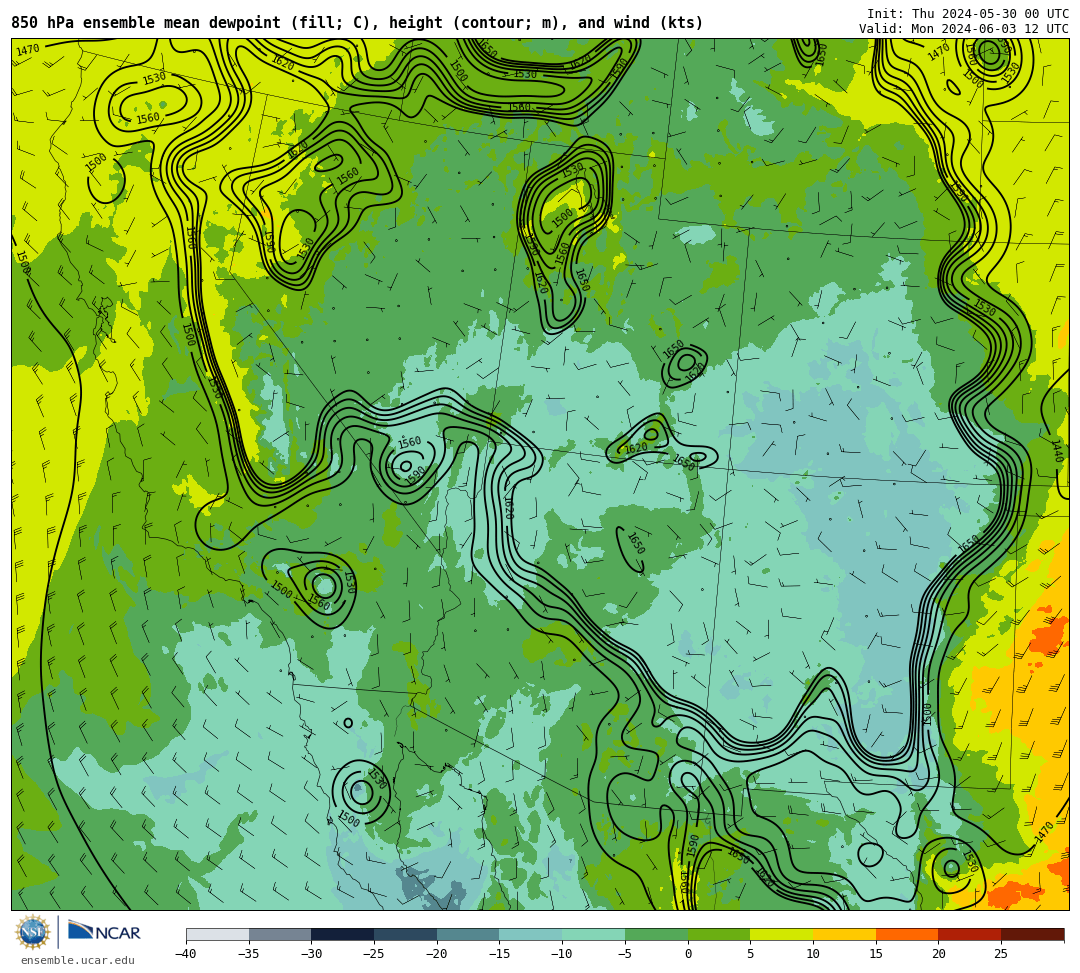Click the -25 to -20 dark teal swatch
Image resolution: width=1080 pixels, height=973 pixels.
coord(406,934)
